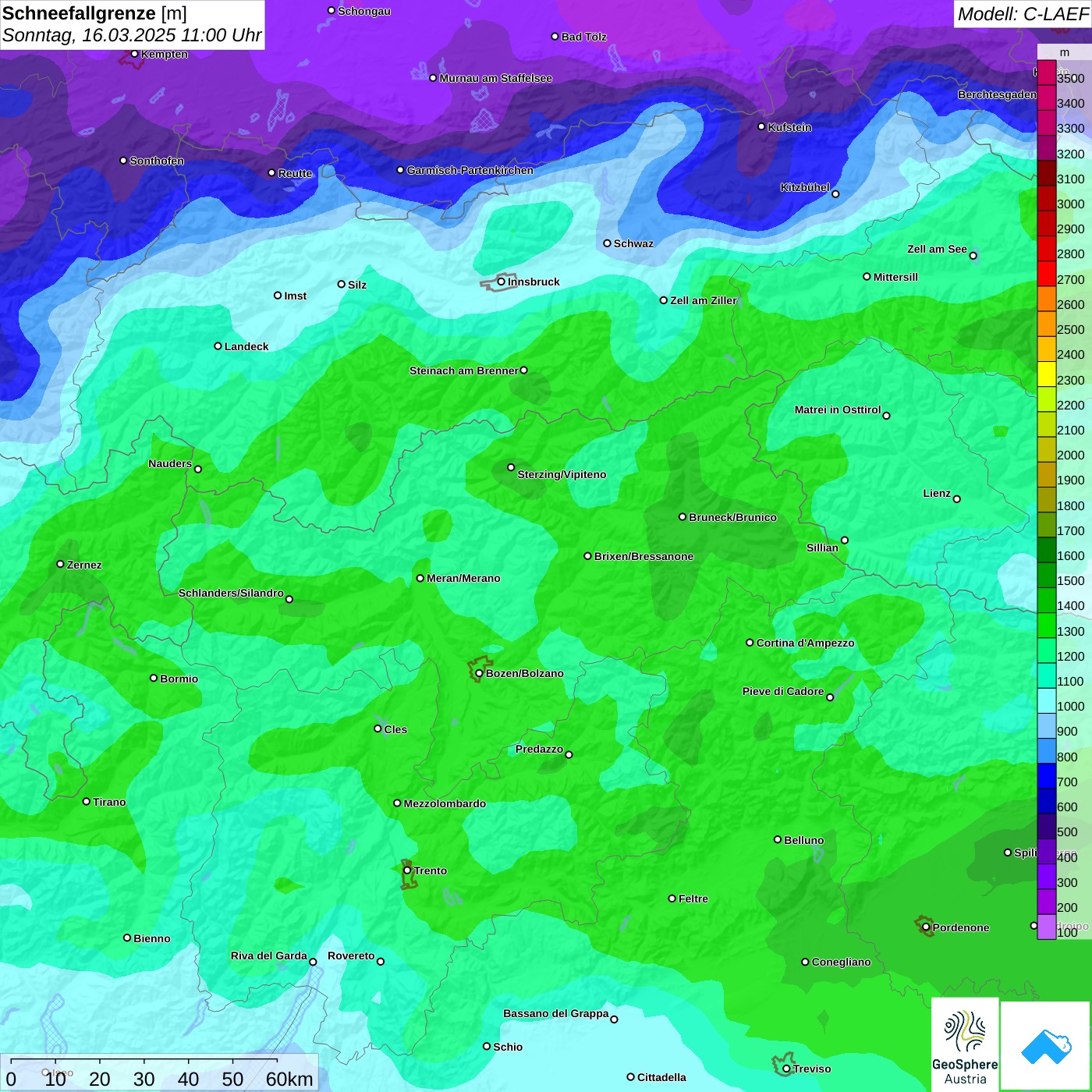The width and height of the screenshot is (1092, 1092).
Task: Click the Bruneck/Brunico label
Action: tap(732, 517)
